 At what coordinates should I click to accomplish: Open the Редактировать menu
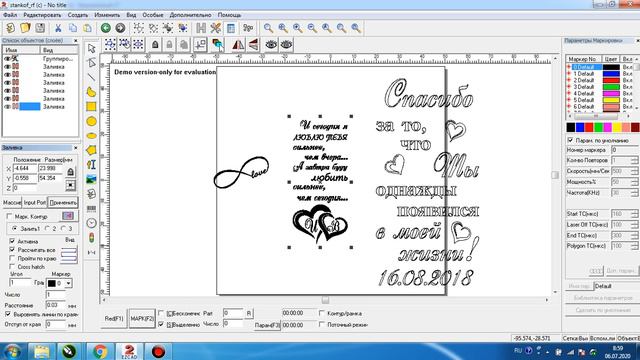coord(42,15)
